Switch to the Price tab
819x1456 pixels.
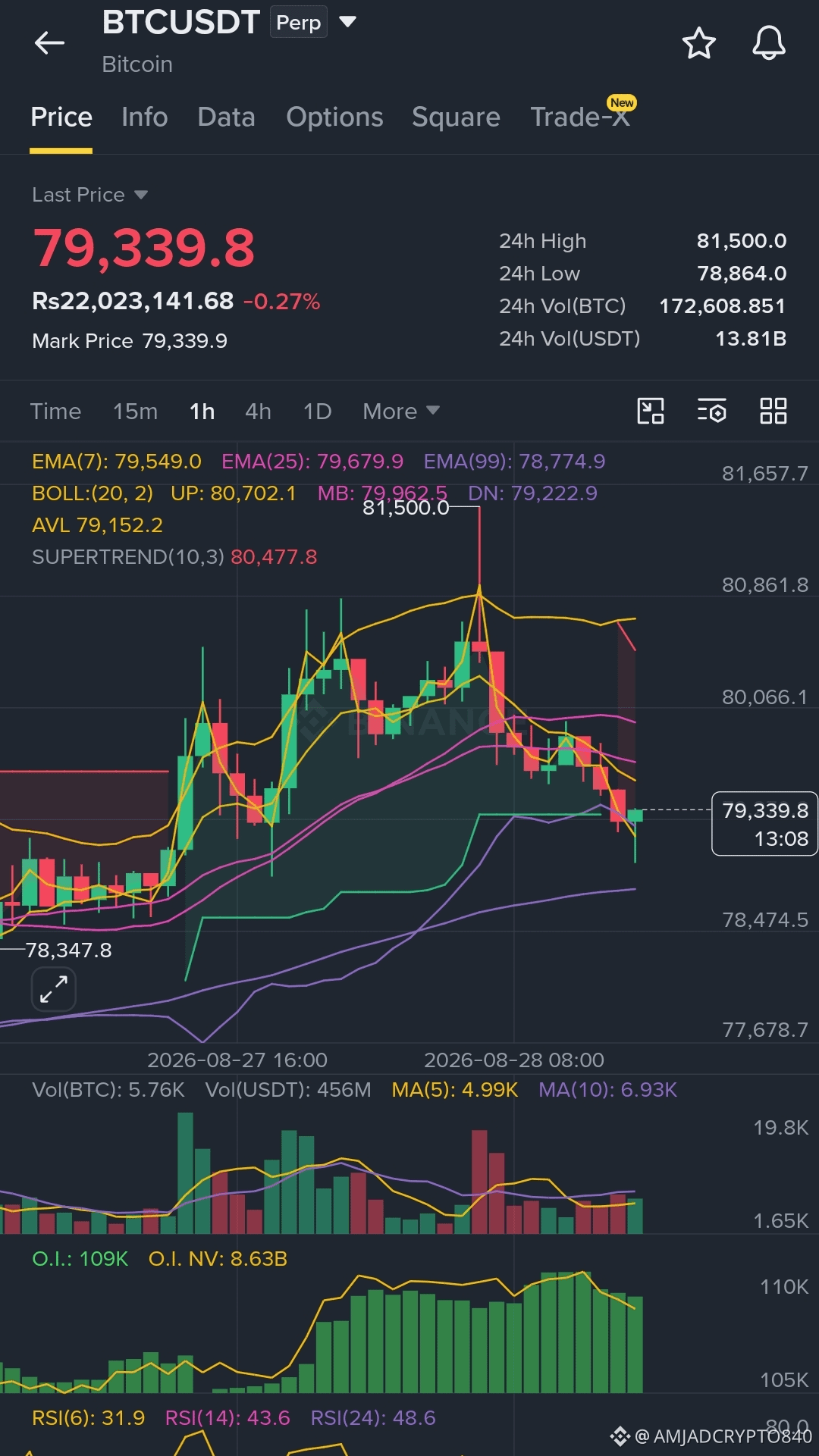(x=61, y=117)
